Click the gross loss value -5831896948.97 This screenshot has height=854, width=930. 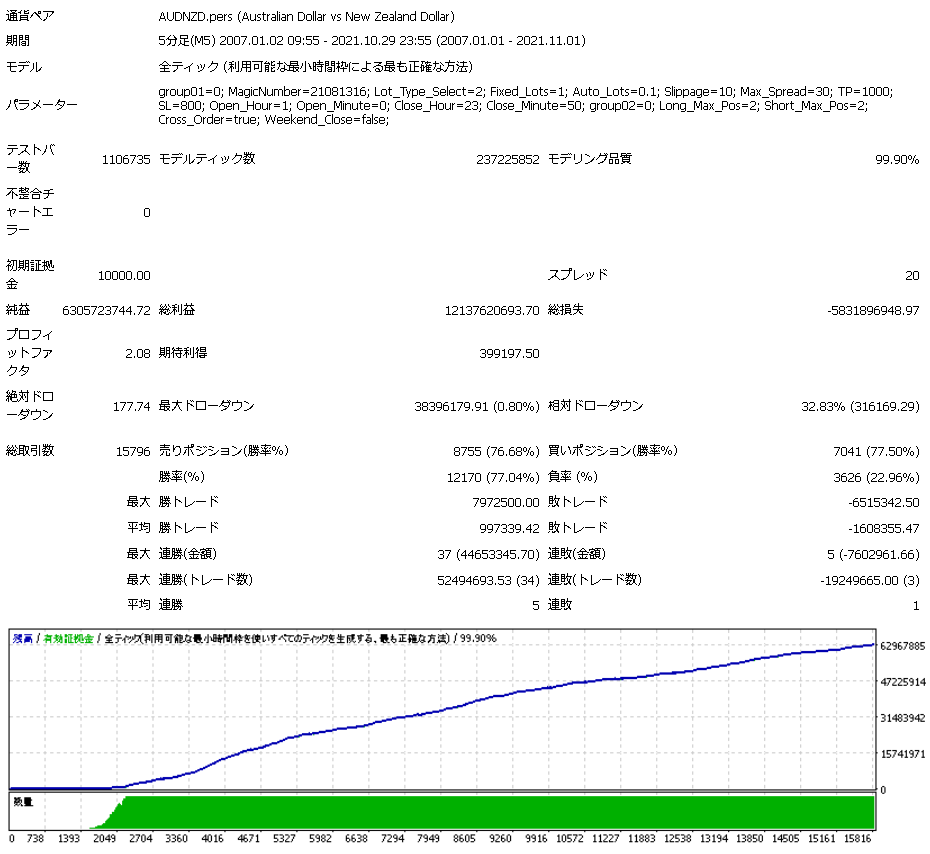point(873,311)
